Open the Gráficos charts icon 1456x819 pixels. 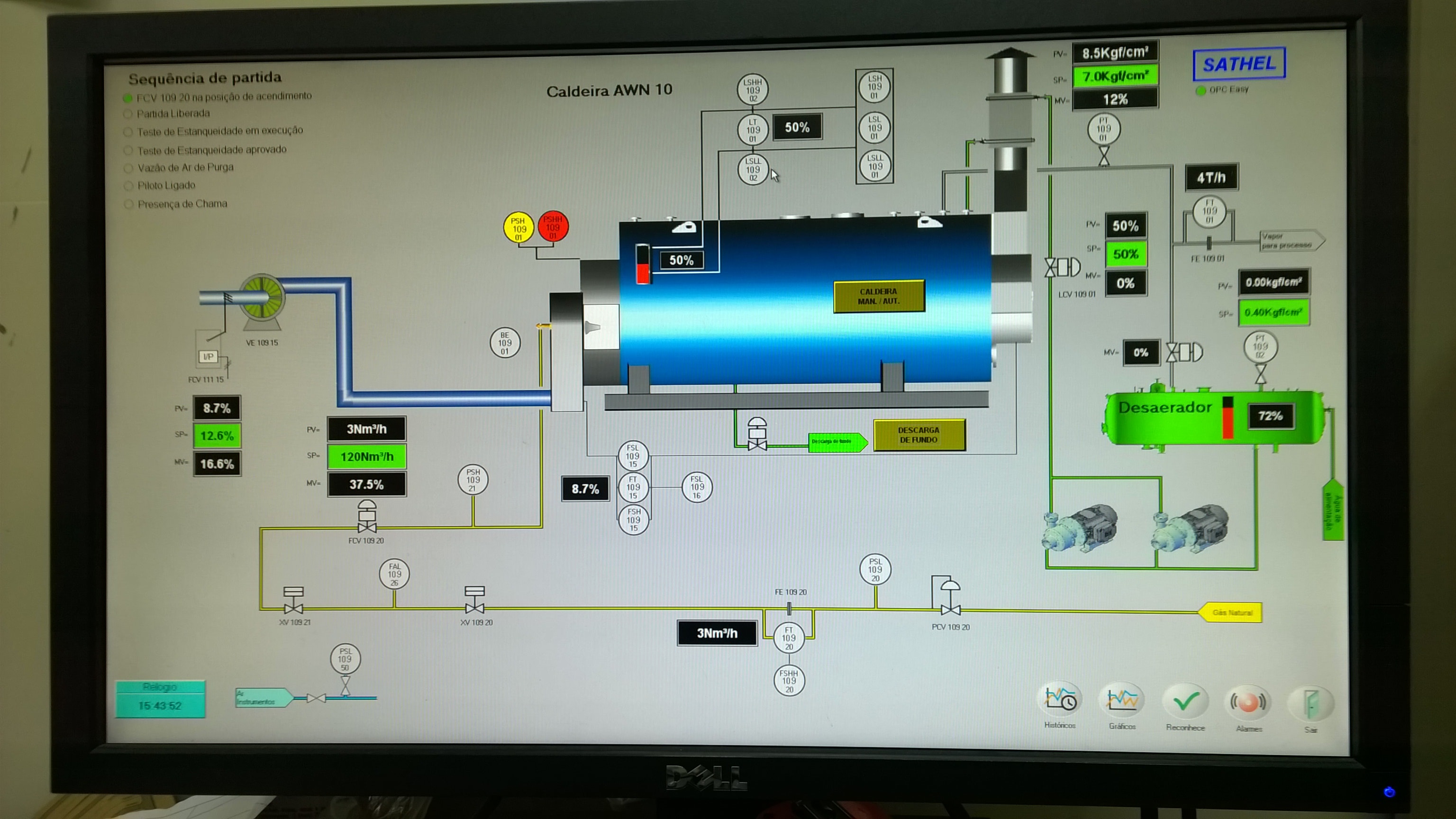[x=1122, y=700]
